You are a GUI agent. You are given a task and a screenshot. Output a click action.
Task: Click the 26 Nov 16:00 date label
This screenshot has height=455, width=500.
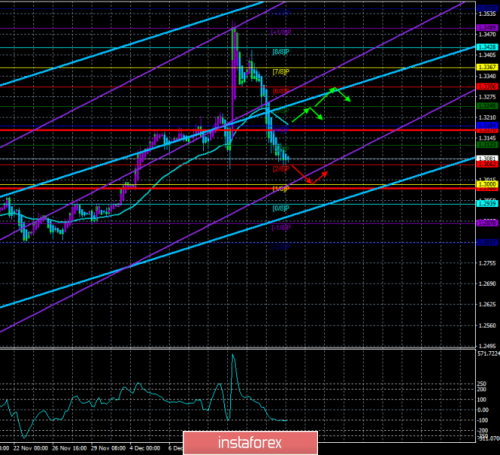(70, 448)
